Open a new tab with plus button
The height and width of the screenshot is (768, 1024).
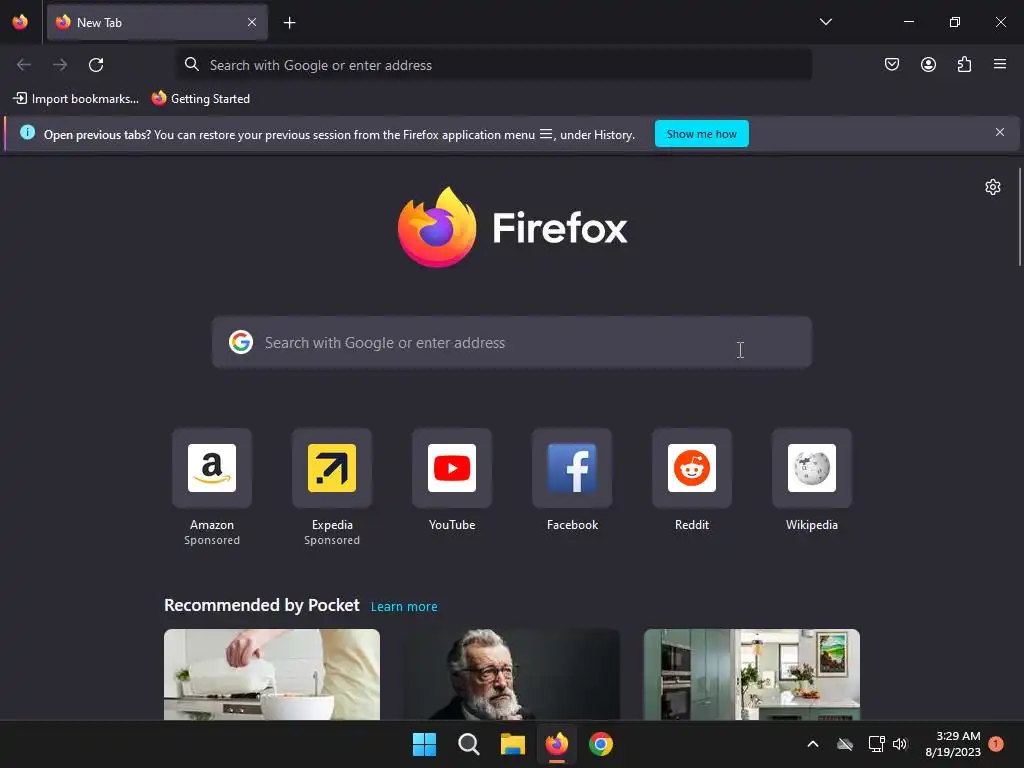click(x=289, y=23)
